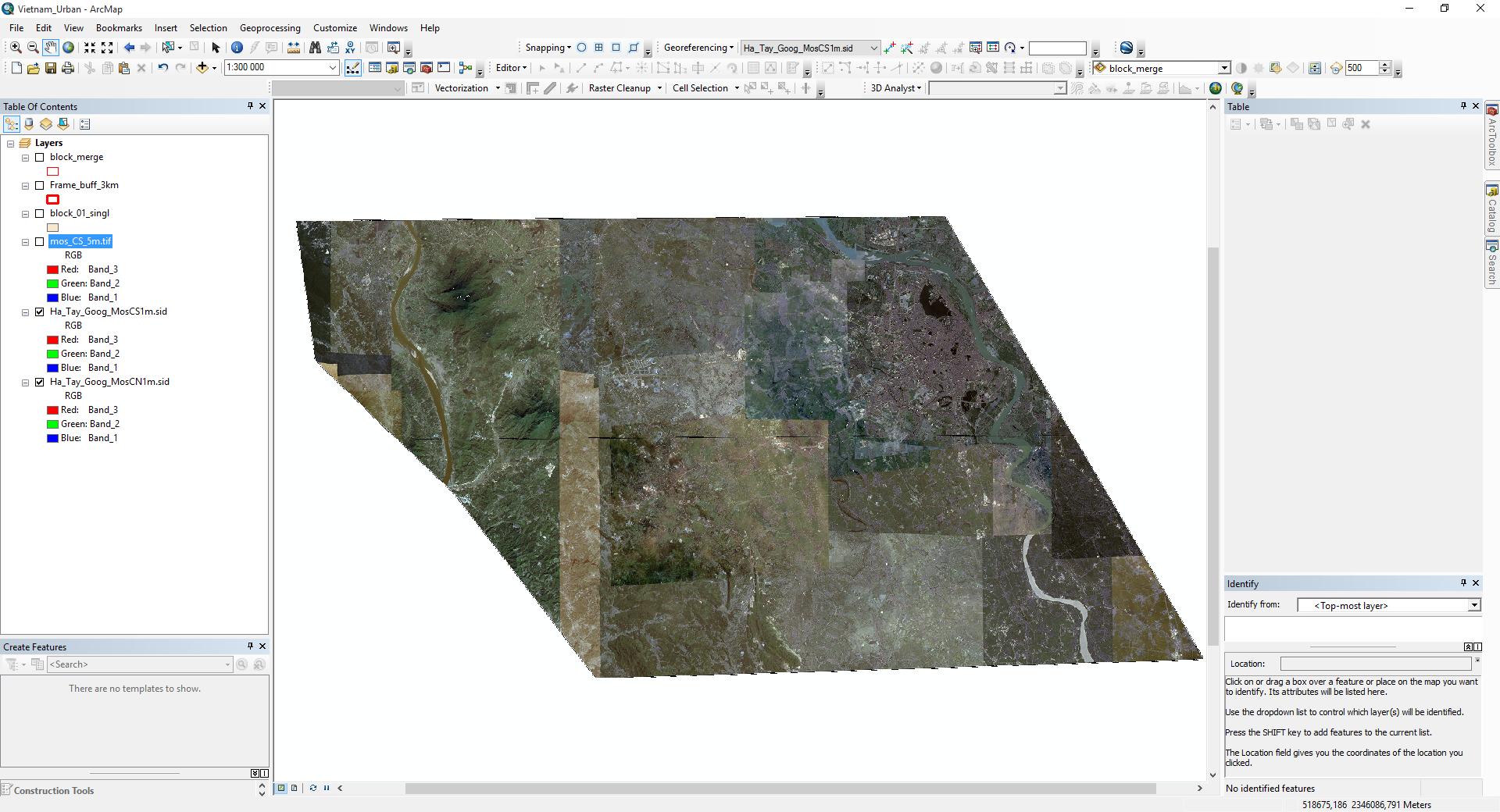Expand the ArcToolbox side tab
Screen dimensions: 1500x812
(1492, 136)
